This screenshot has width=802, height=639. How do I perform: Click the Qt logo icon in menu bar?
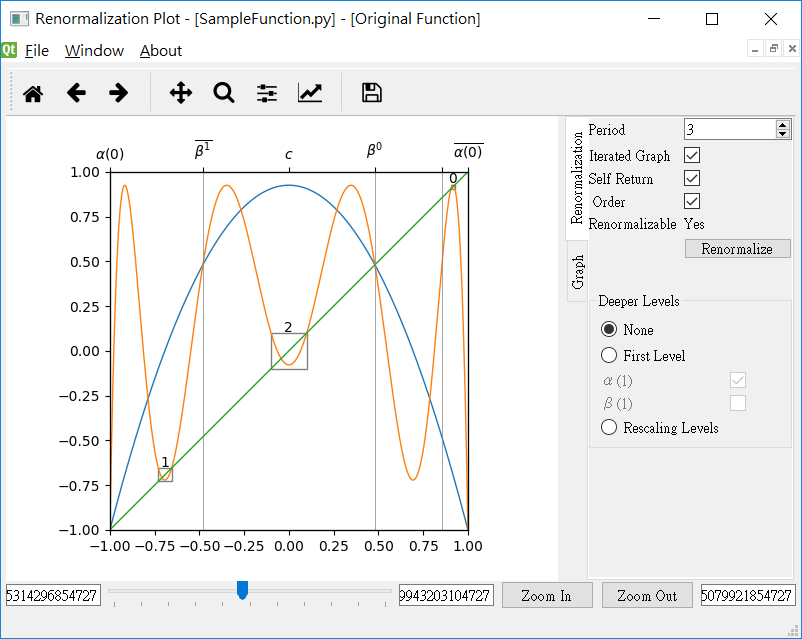[x=9, y=50]
